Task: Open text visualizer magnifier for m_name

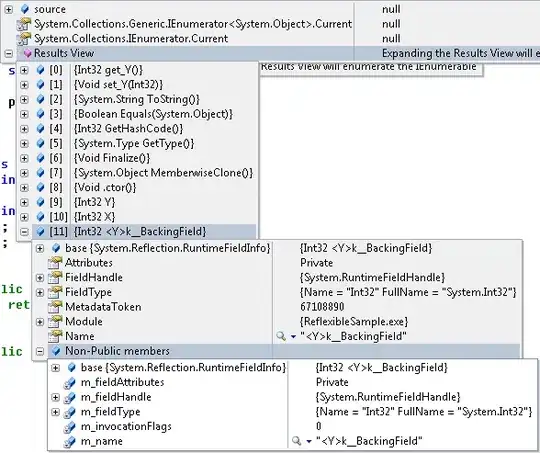Action: [297, 441]
